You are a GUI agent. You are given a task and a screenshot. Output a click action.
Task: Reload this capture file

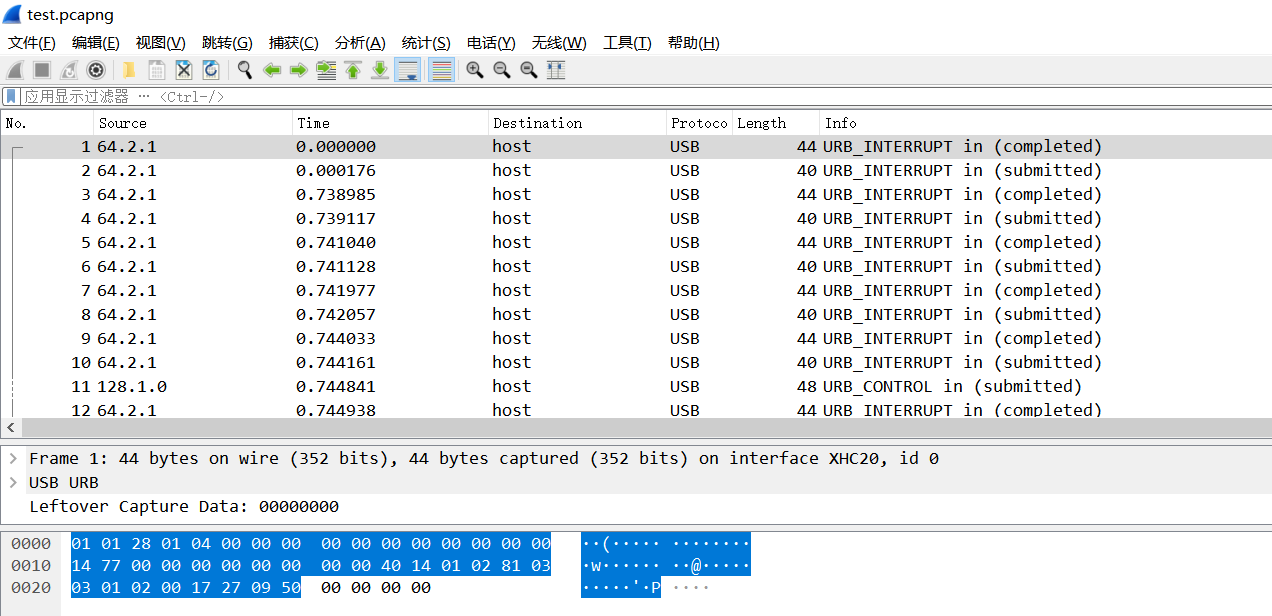[211, 70]
